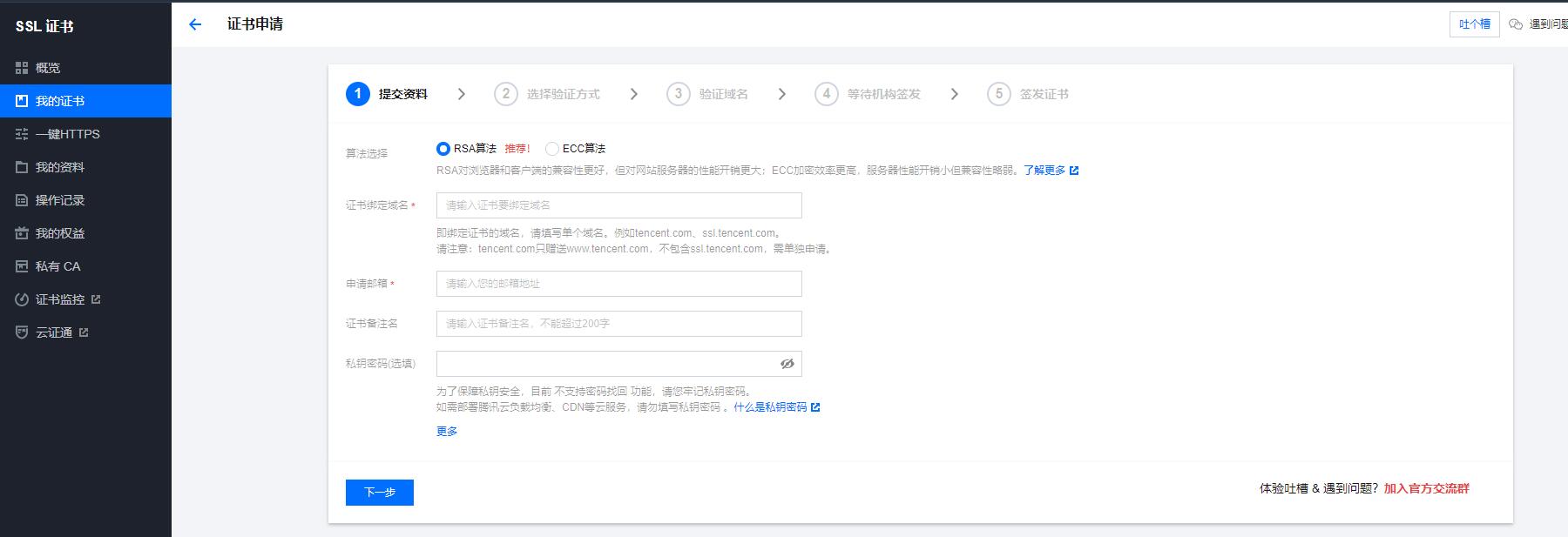Click the 一键HTTPS sliders icon
The width and height of the screenshot is (1568, 537).
click(x=22, y=134)
